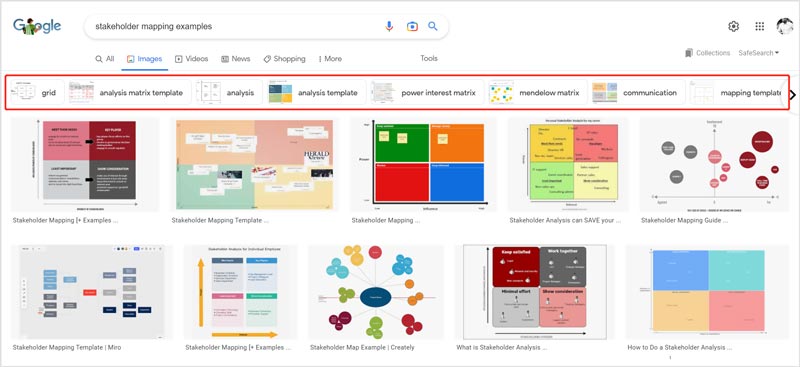Open the Individual Employee analysis thumbnail
The image size is (800, 367).
tap(240, 292)
